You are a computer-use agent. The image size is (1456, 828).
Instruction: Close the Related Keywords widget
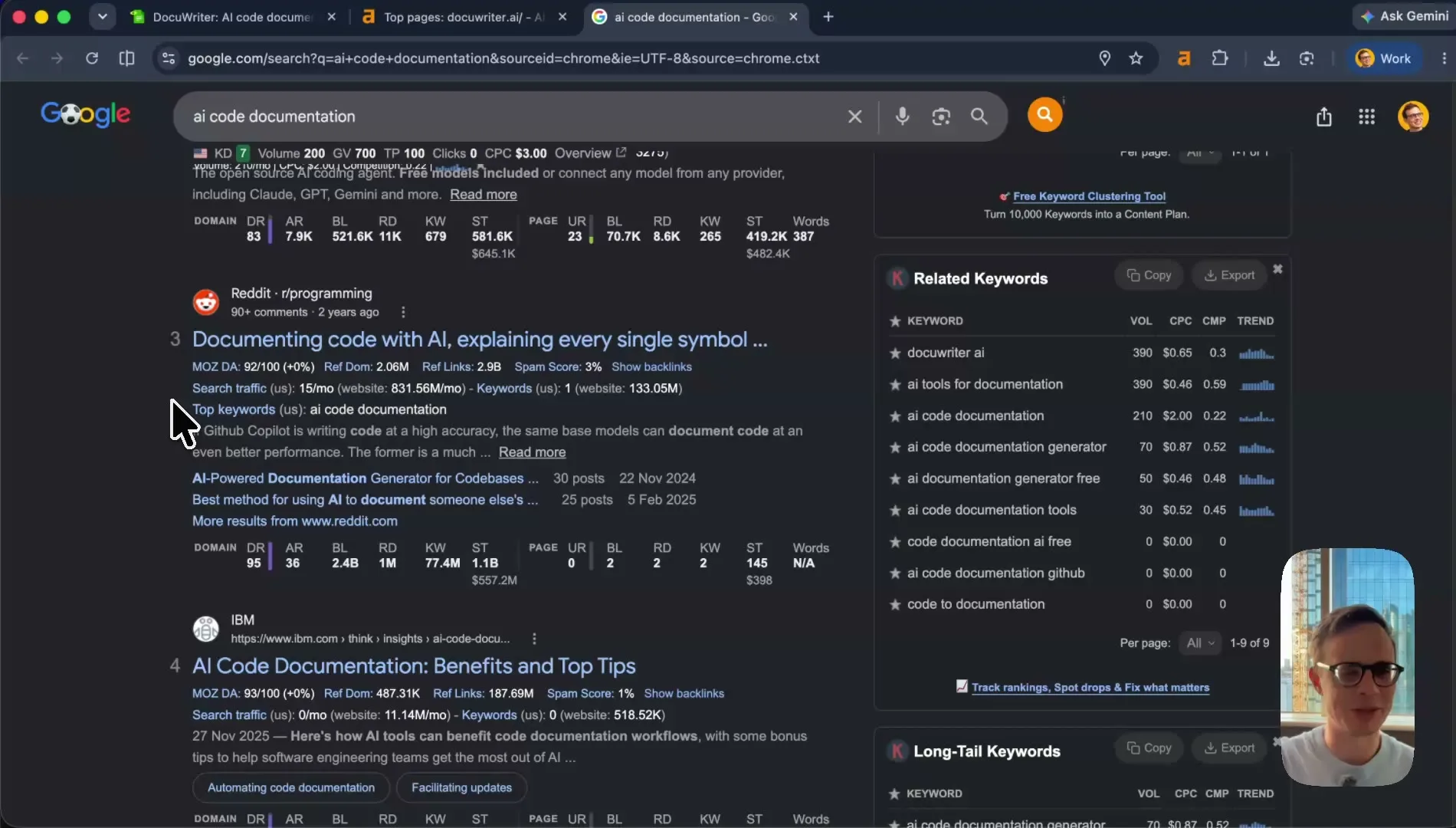1277,269
